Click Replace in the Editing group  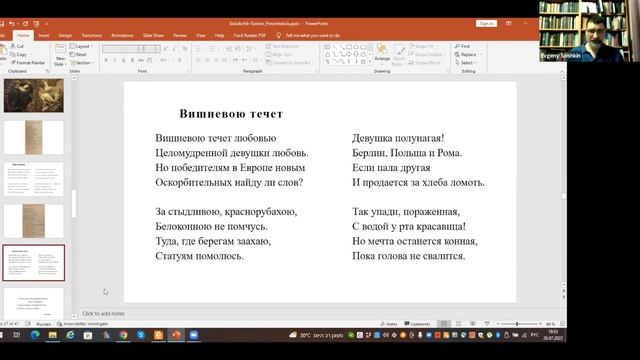[x=466, y=54]
